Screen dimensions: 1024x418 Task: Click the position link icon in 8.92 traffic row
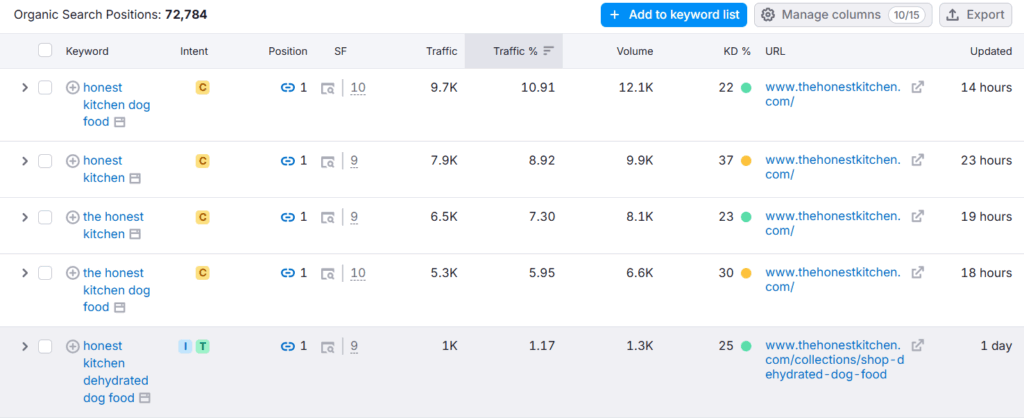tap(288, 161)
